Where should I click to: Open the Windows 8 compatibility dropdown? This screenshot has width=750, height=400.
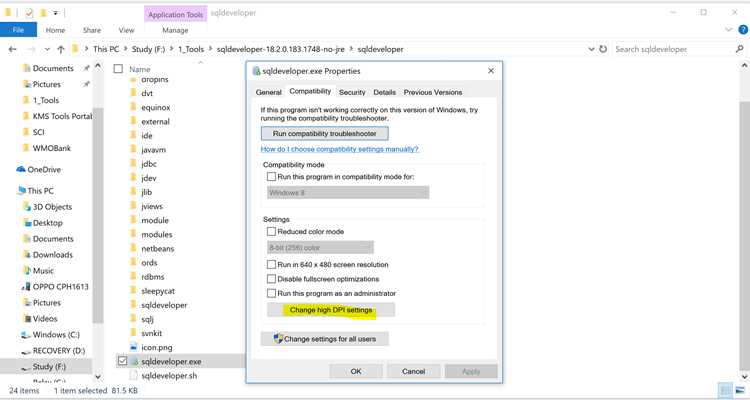348,192
